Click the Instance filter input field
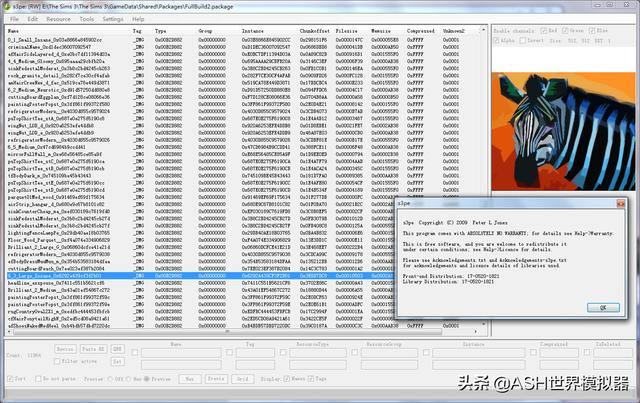The width and height of the screenshot is (640, 403). 478,352
